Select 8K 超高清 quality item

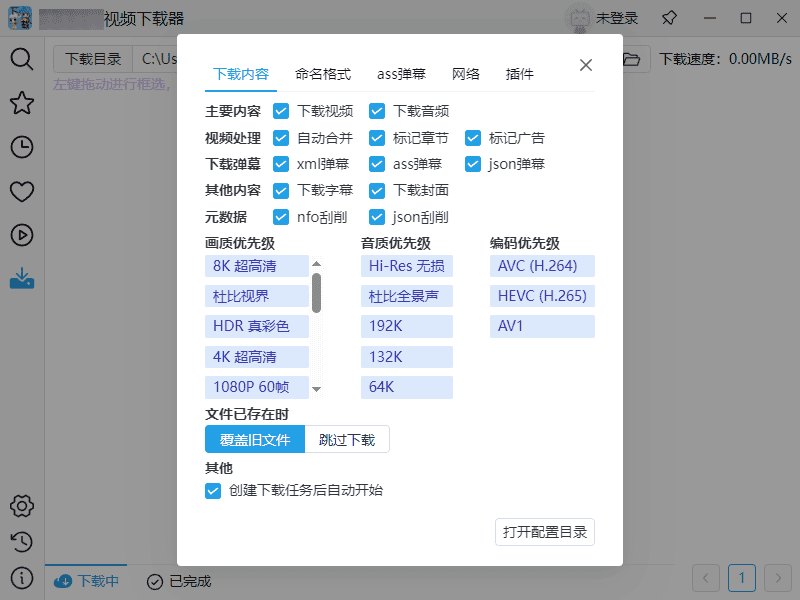[x=257, y=266]
